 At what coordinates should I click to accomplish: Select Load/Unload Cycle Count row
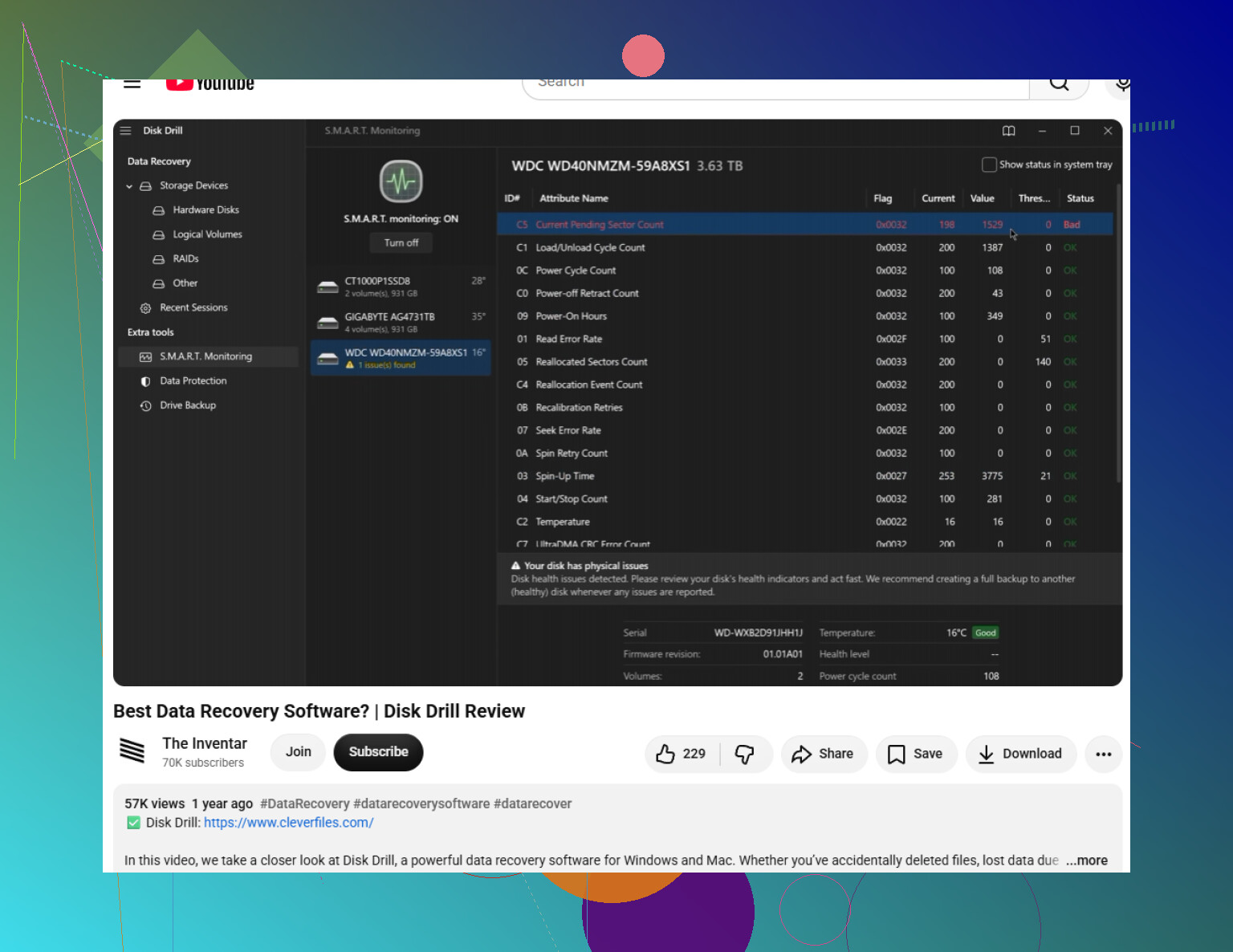coord(805,248)
